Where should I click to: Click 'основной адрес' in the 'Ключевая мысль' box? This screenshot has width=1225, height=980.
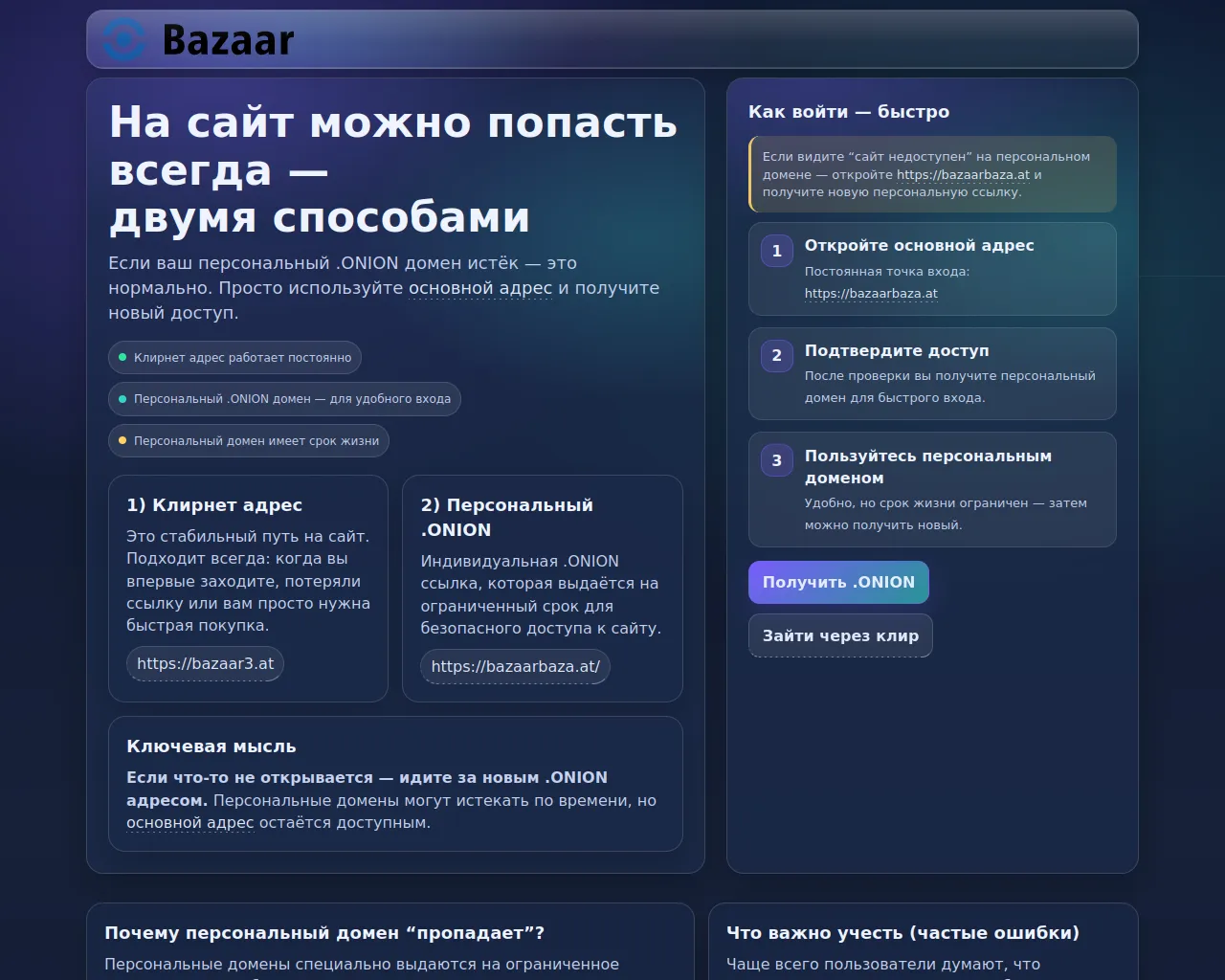click(x=189, y=823)
